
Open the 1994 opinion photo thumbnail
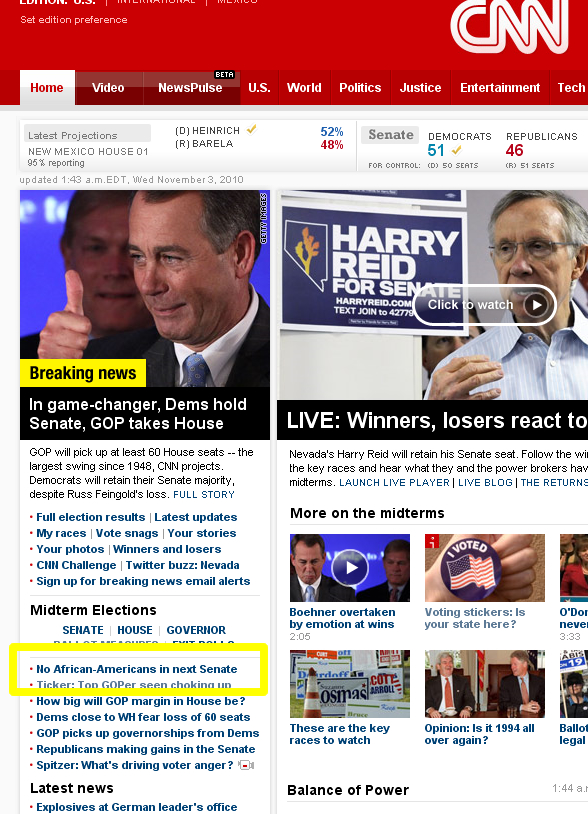click(485, 684)
